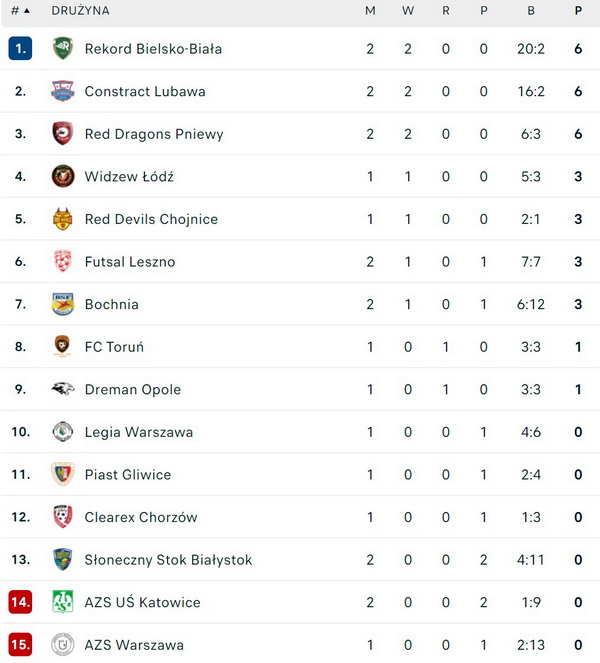The image size is (600, 663).
Task: Click the Futsal Leszno team logo
Action: 63,262
